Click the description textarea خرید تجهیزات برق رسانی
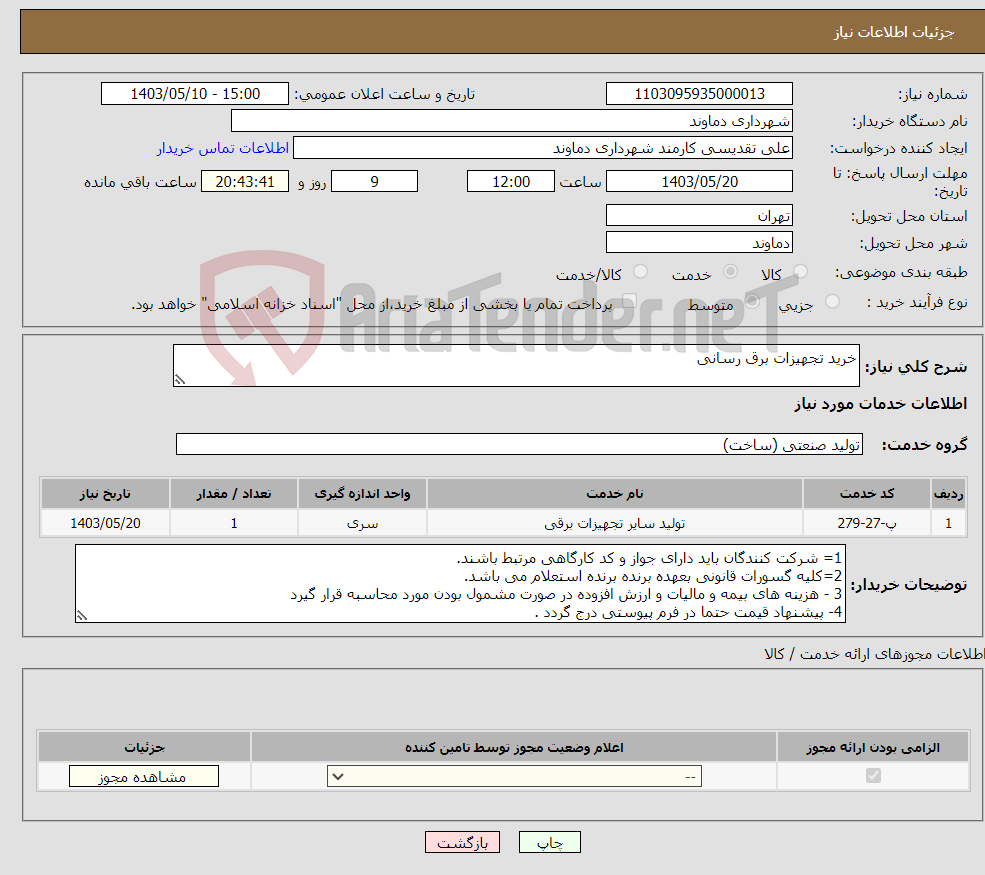Image resolution: width=985 pixels, height=875 pixels. point(516,365)
